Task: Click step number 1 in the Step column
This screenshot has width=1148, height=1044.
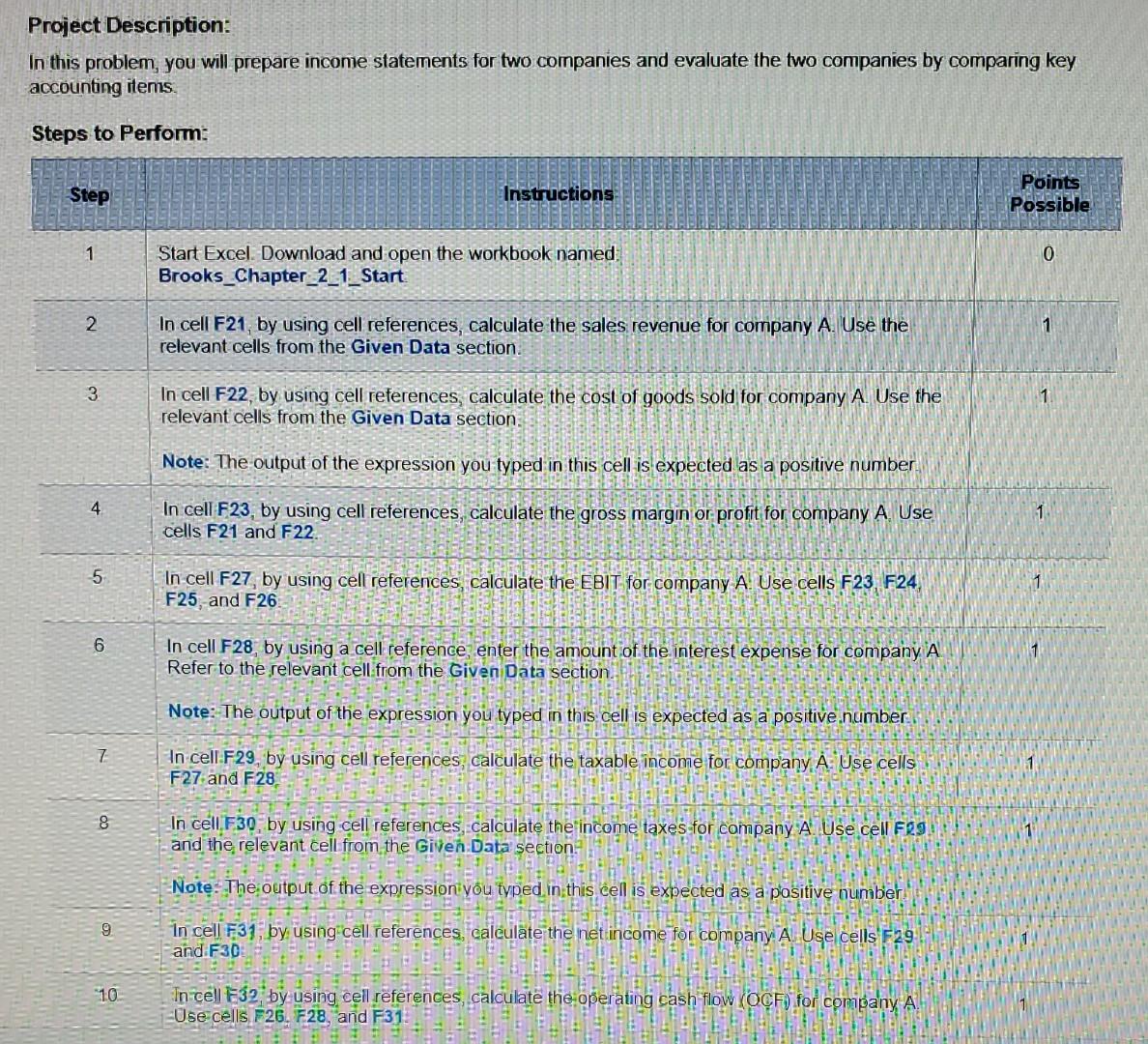Action: (x=89, y=254)
